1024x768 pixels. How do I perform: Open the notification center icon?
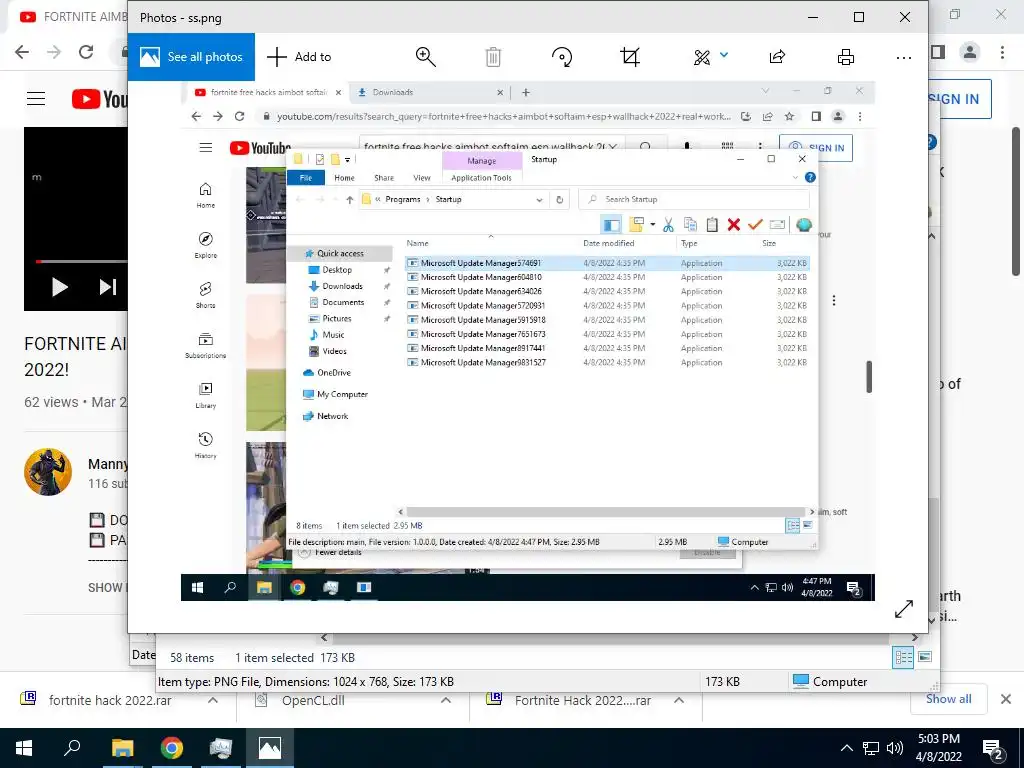[993, 749]
